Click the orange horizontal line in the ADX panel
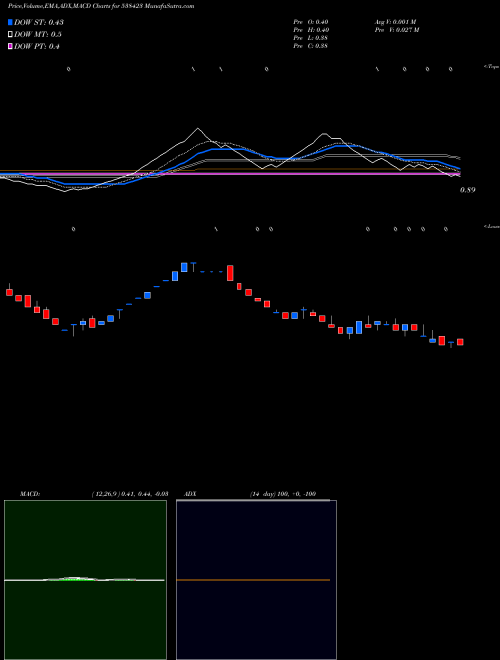This screenshot has height=660, width=500. (x=253, y=580)
